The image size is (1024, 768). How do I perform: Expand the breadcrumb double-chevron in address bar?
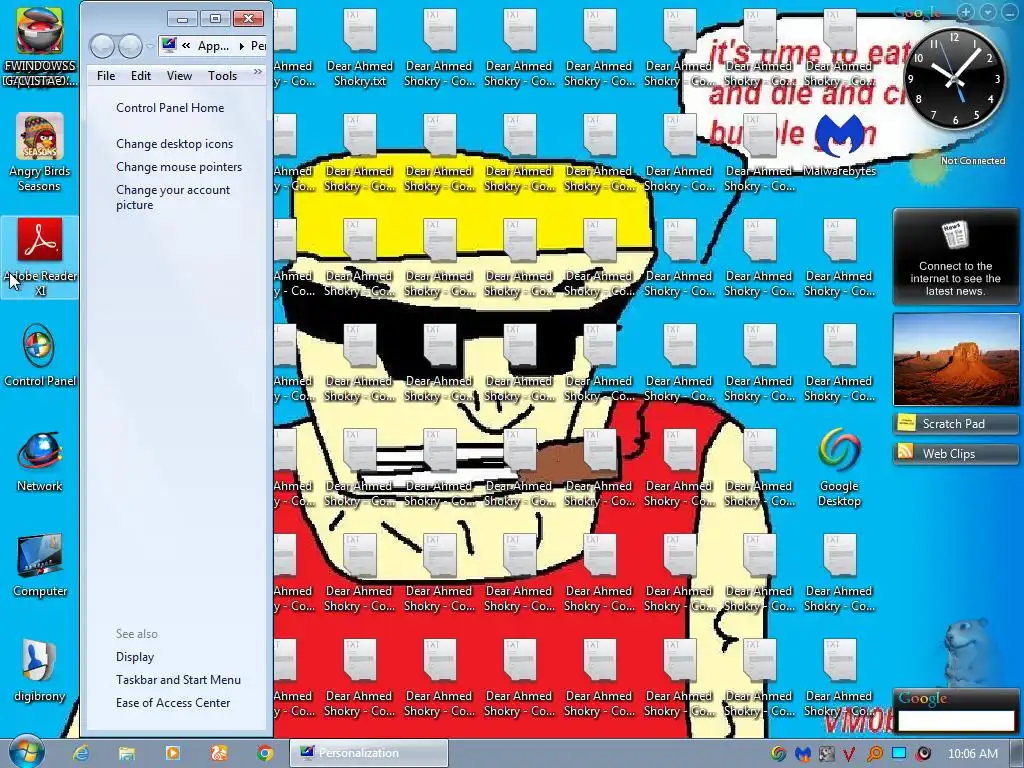(x=186, y=46)
